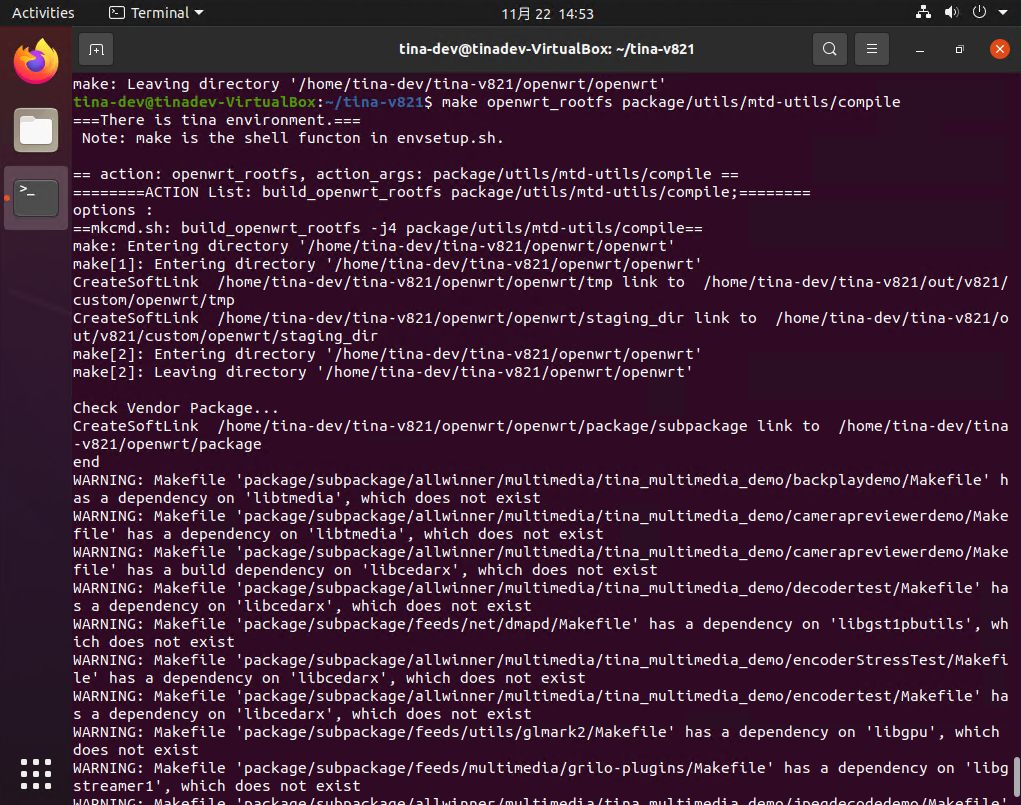This screenshot has height=805, width=1021.
Task: Click the terminal search magnifier icon
Action: [829, 48]
